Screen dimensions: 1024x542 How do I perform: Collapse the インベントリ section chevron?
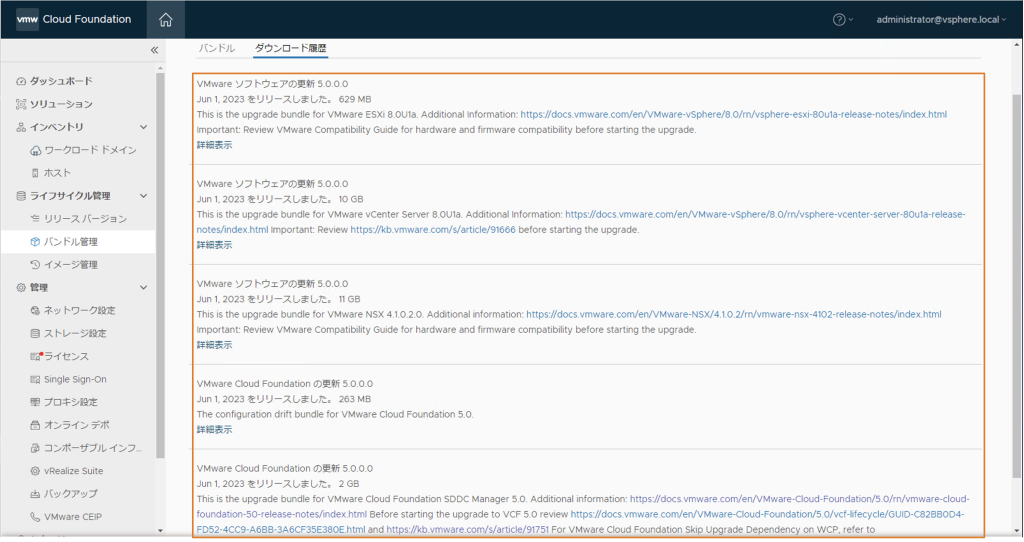tap(144, 127)
